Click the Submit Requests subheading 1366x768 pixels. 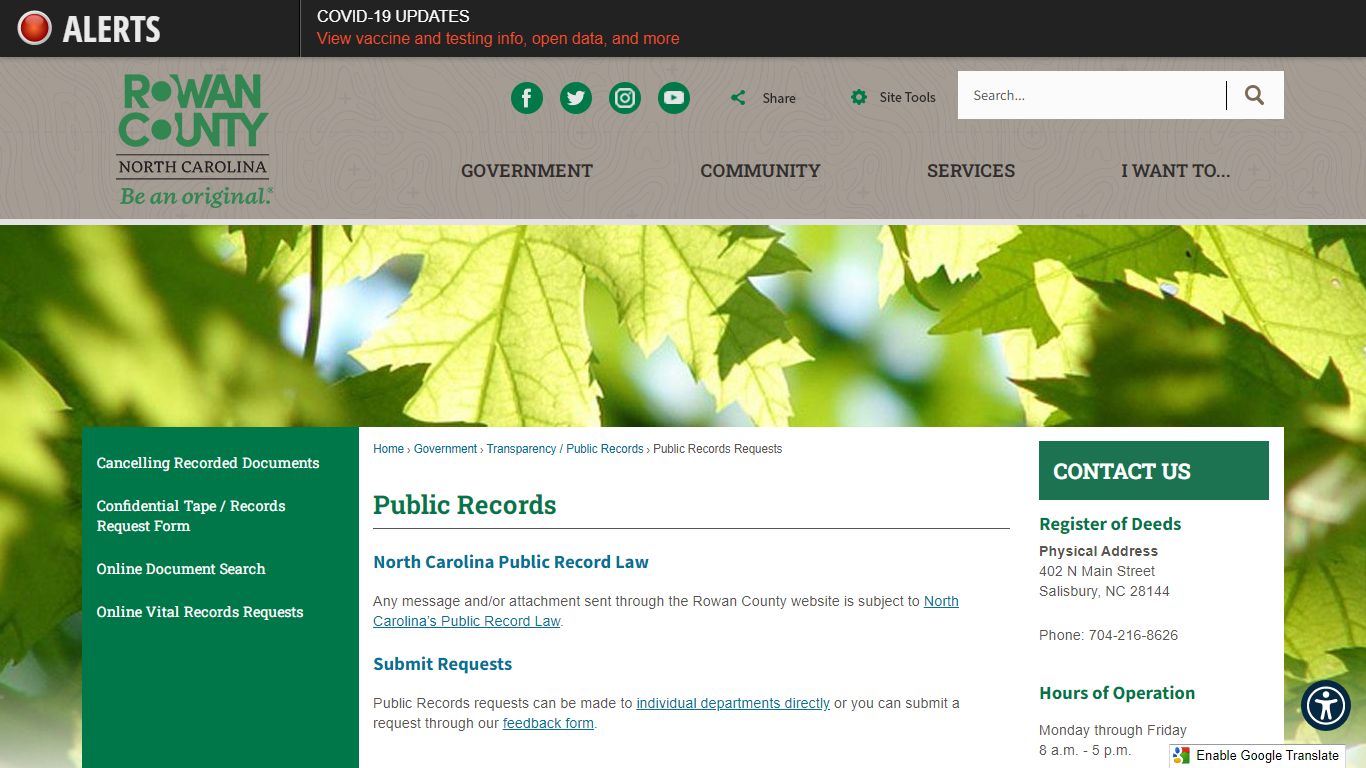click(443, 664)
